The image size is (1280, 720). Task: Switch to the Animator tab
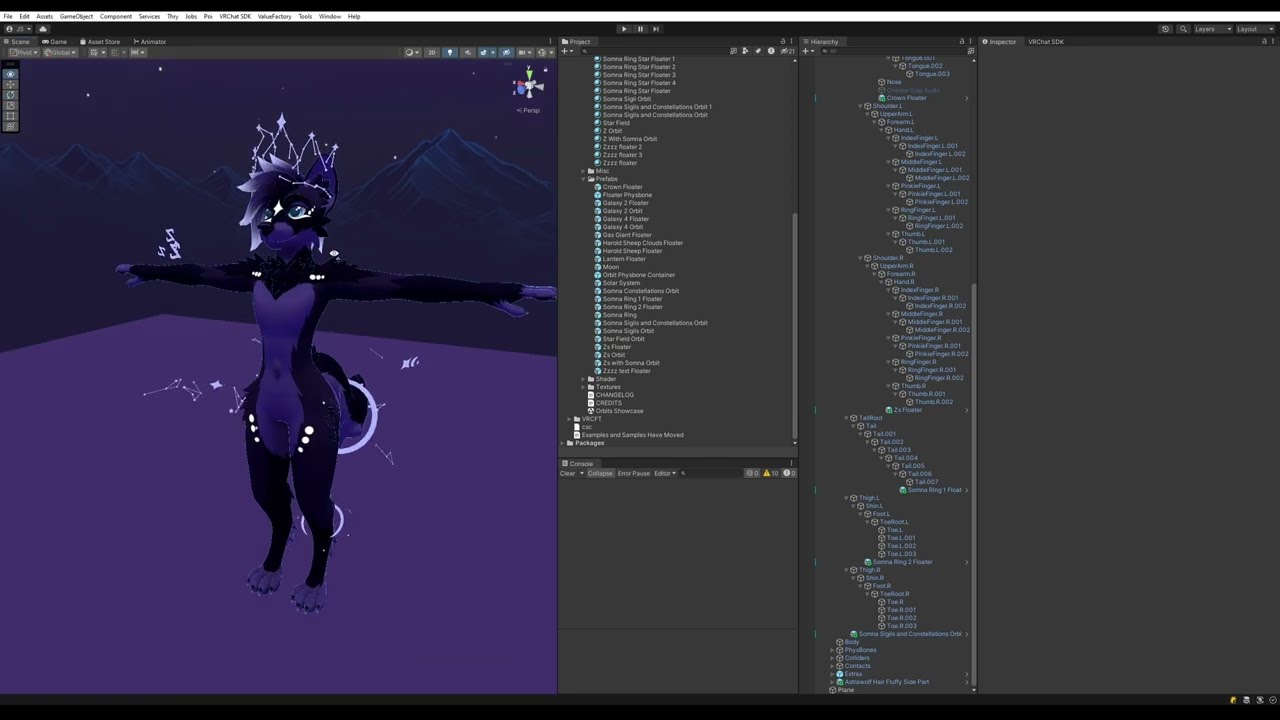click(150, 42)
